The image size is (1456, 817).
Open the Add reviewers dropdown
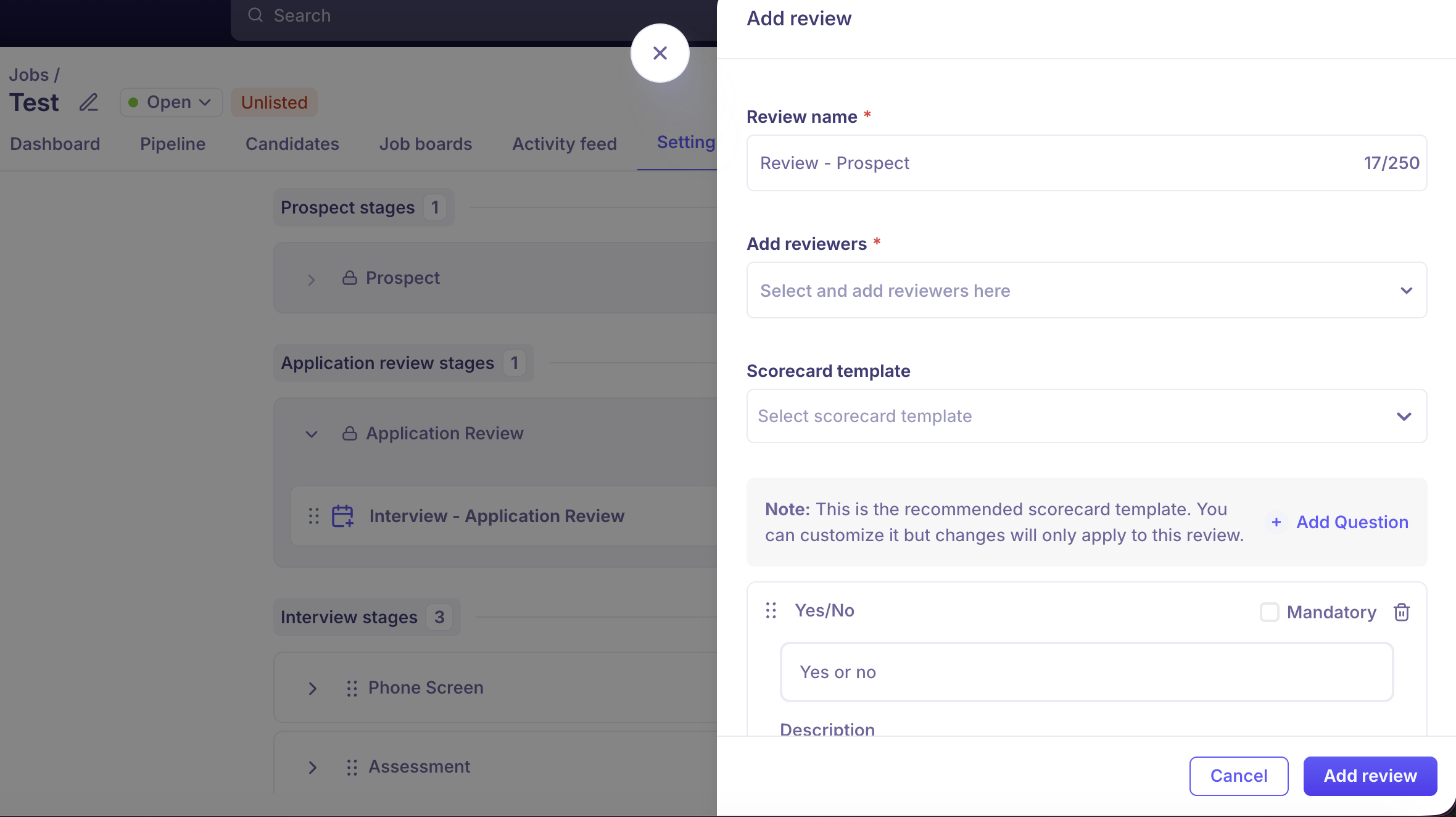point(1086,291)
